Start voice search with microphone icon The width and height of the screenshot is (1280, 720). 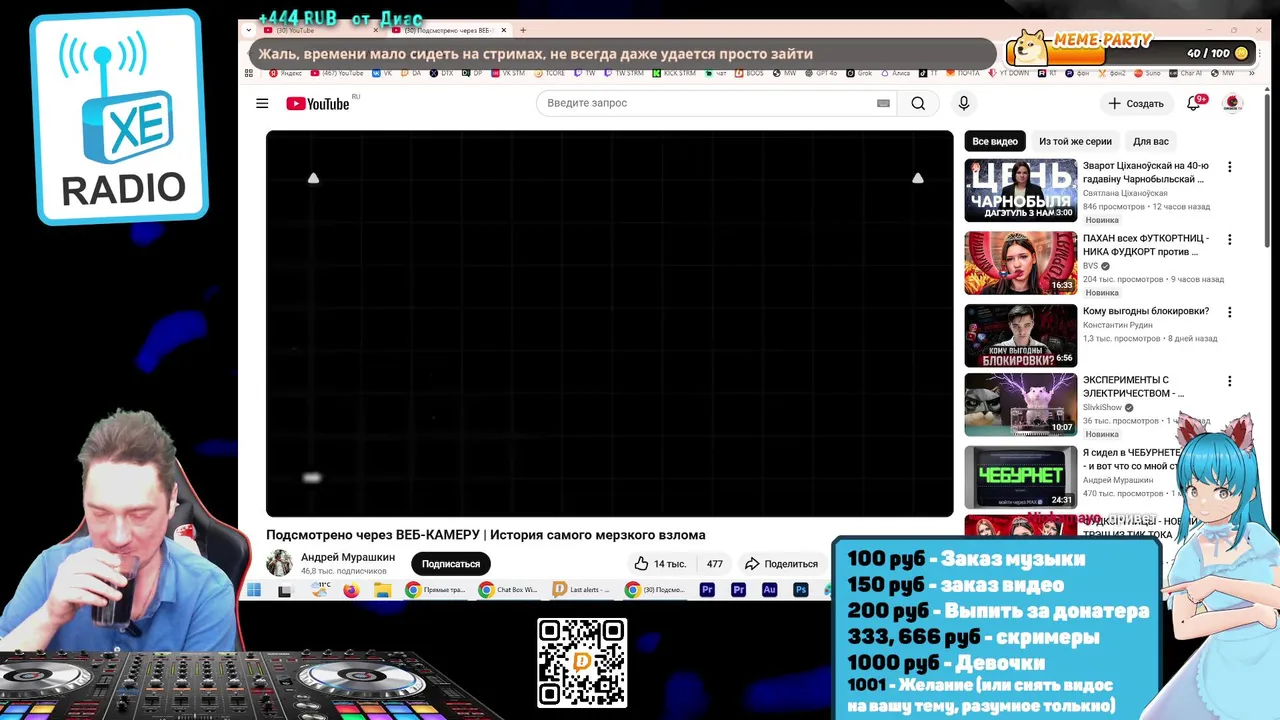964,103
